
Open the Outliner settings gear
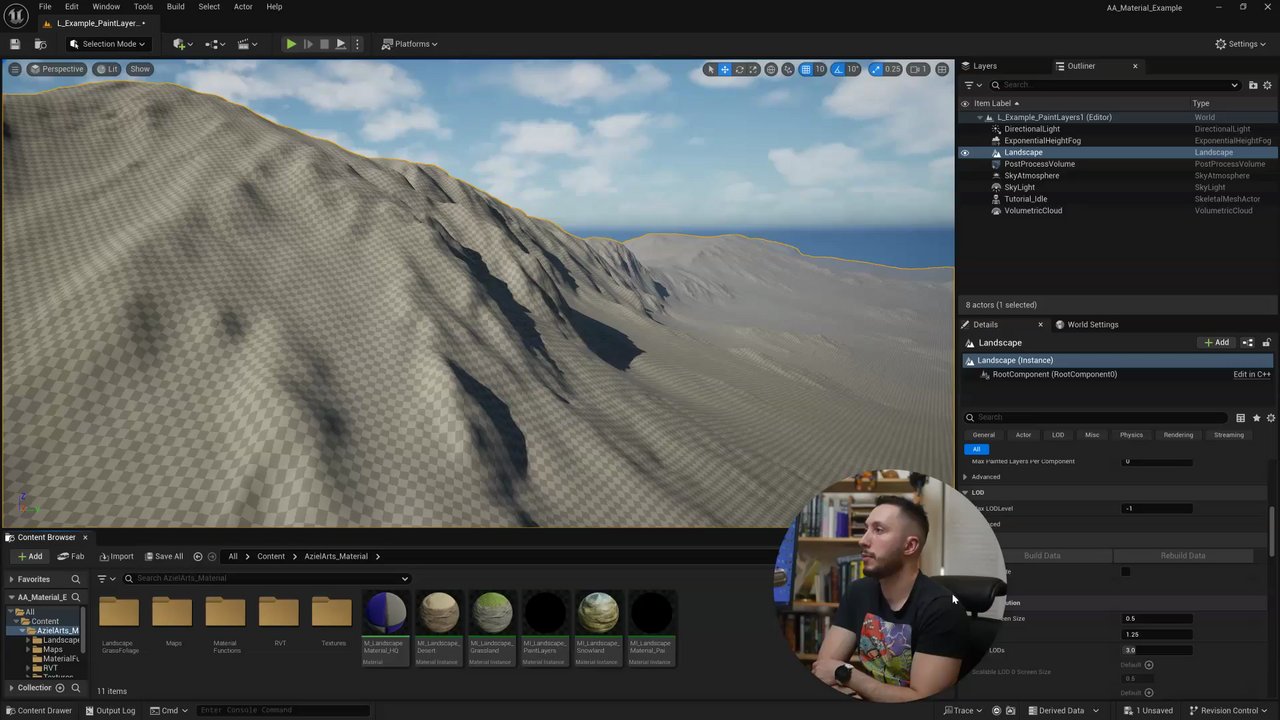[x=1269, y=85]
